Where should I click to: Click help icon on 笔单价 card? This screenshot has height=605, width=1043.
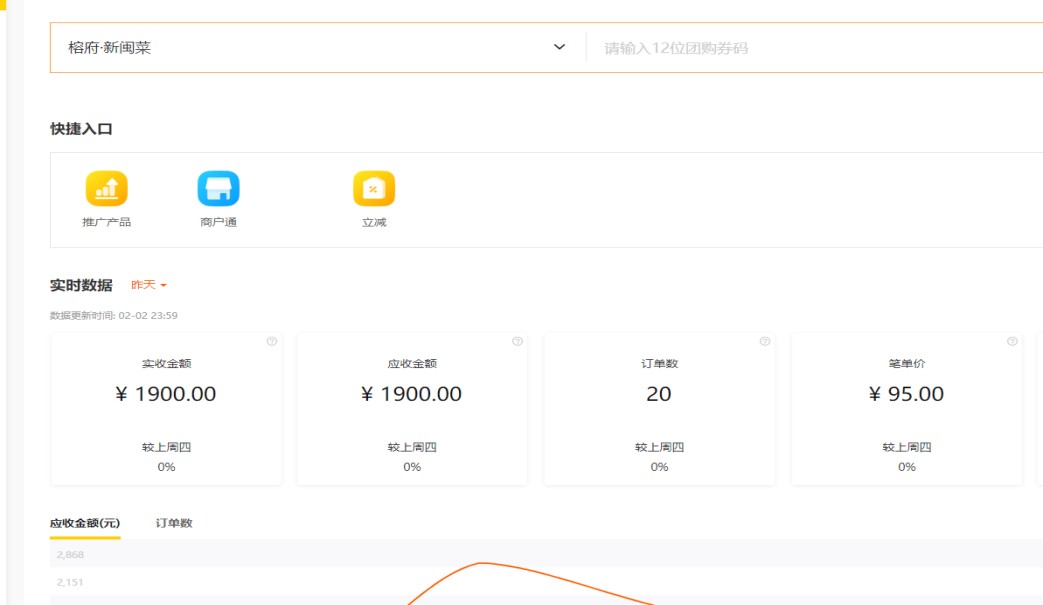(1012, 341)
